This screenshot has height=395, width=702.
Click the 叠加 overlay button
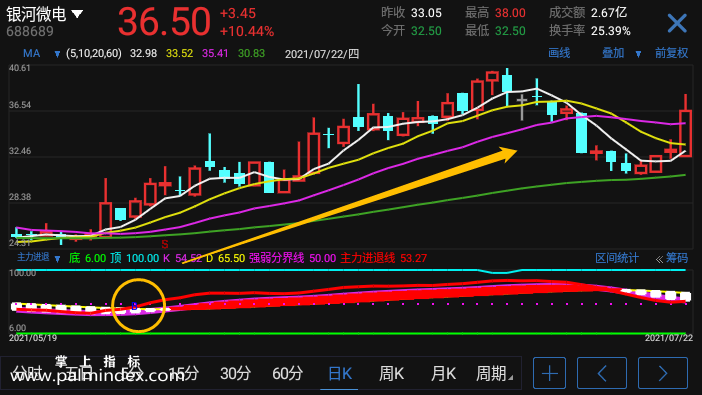coord(613,53)
